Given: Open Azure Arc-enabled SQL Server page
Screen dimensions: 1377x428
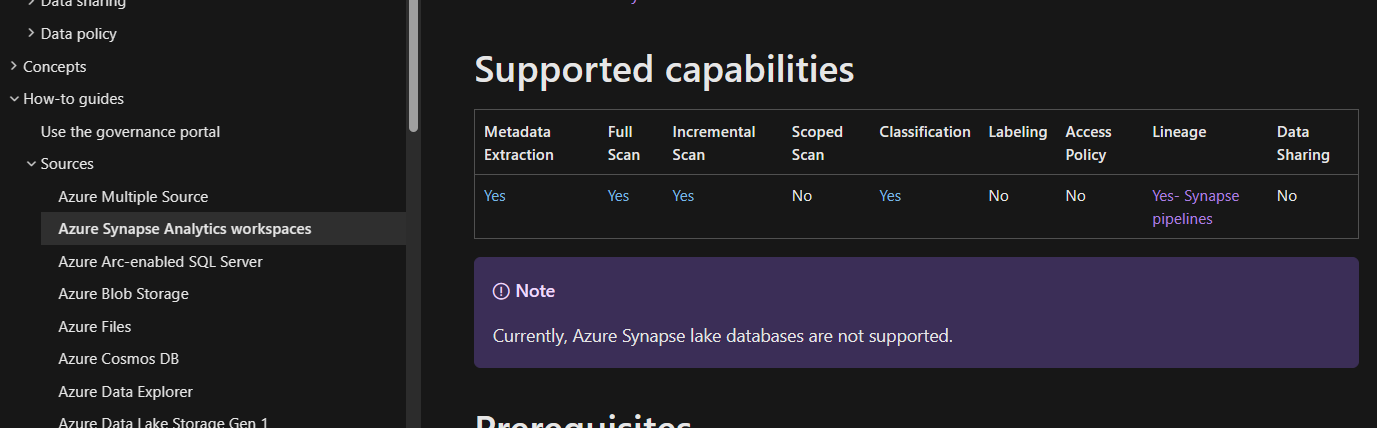Looking at the screenshot, I should tap(160, 262).
